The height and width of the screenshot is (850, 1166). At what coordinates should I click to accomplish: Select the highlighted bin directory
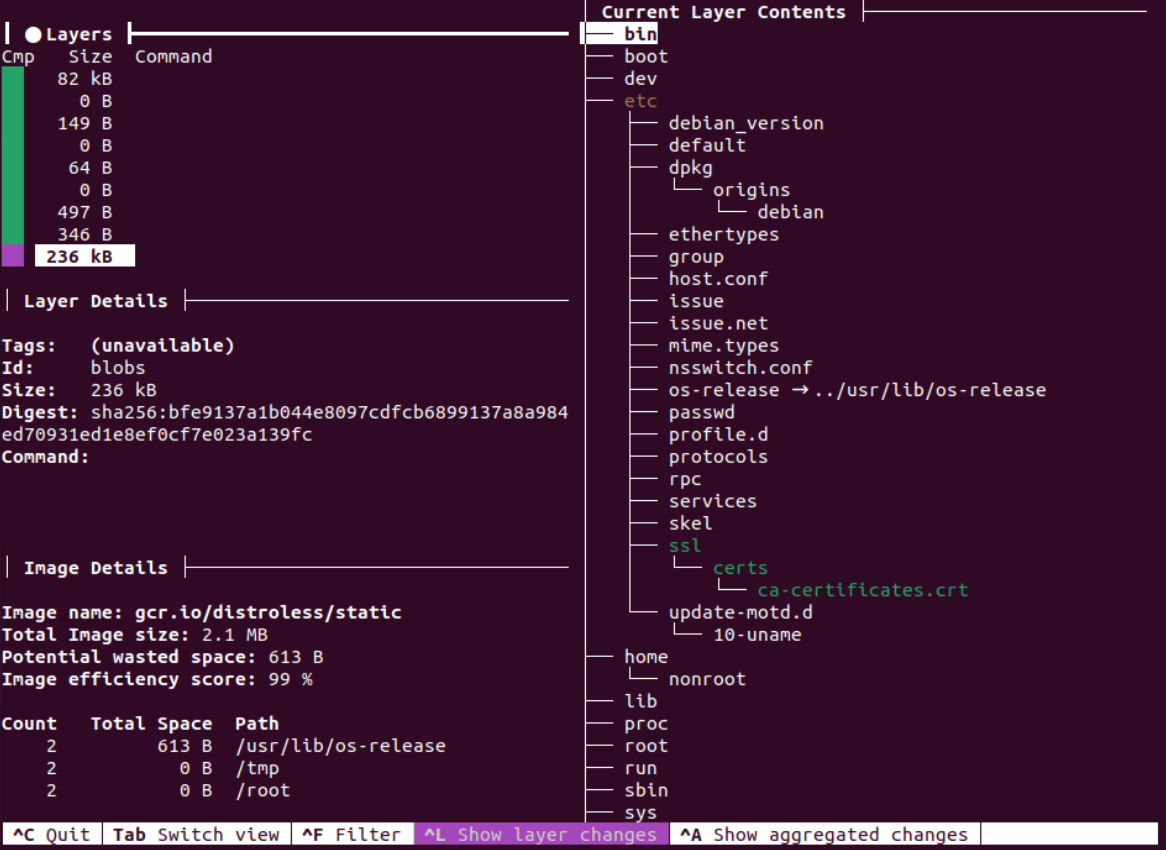pos(640,35)
